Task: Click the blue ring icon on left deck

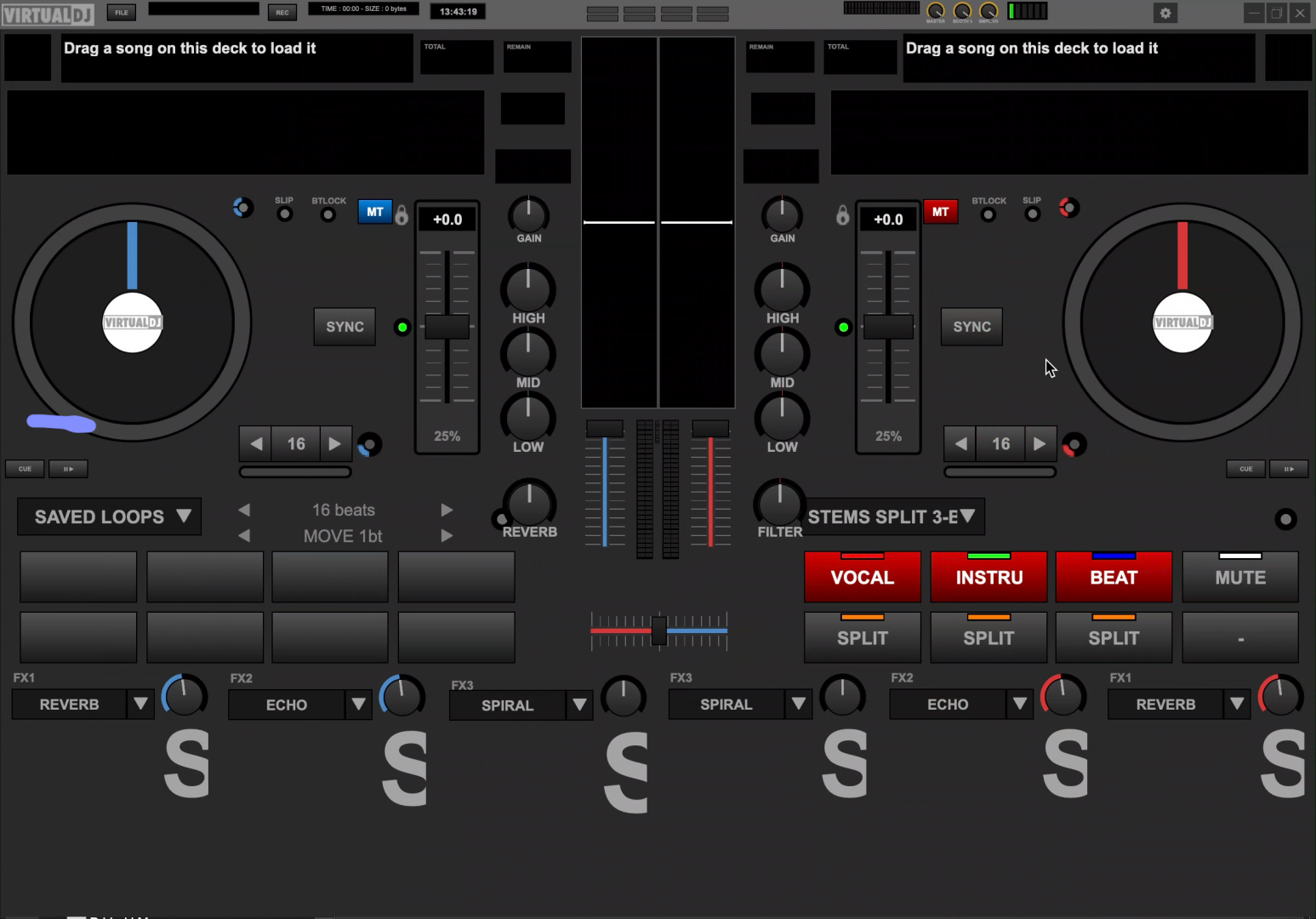Action: tap(243, 207)
